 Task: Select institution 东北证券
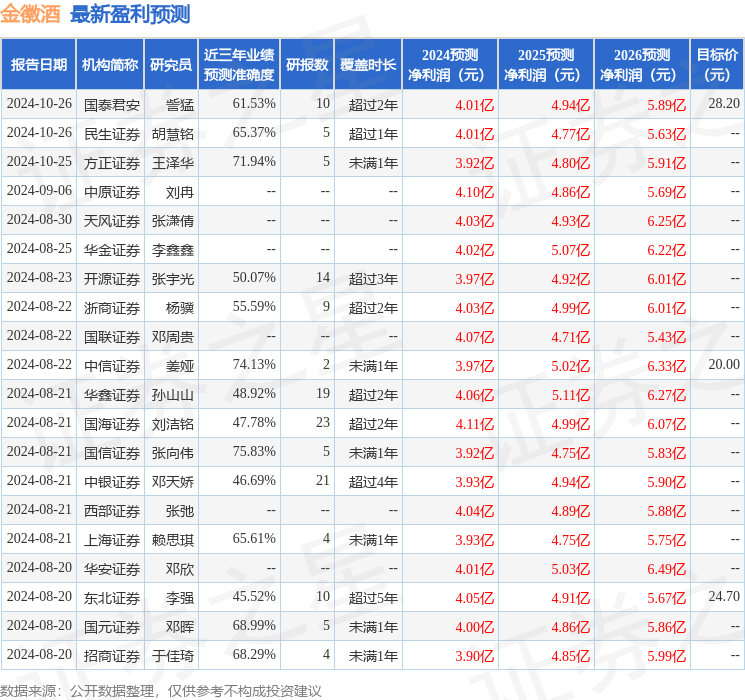click(112, 598)
